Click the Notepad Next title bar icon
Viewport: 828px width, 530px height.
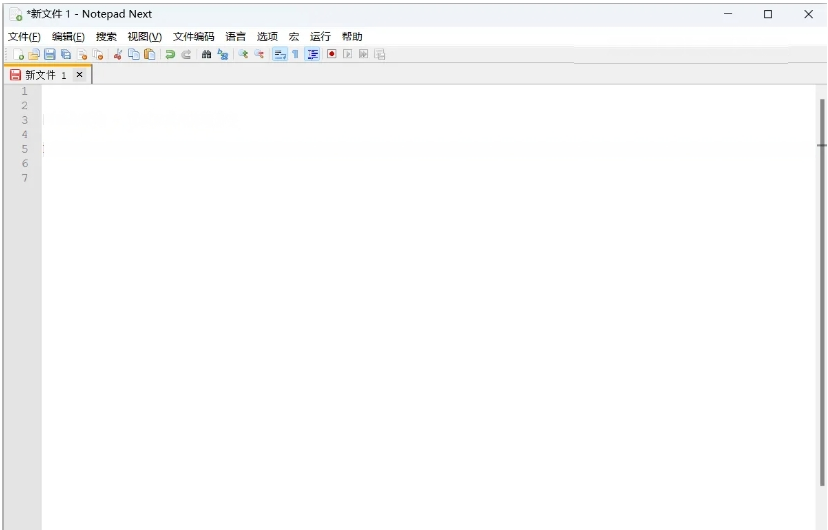(16, 14)
